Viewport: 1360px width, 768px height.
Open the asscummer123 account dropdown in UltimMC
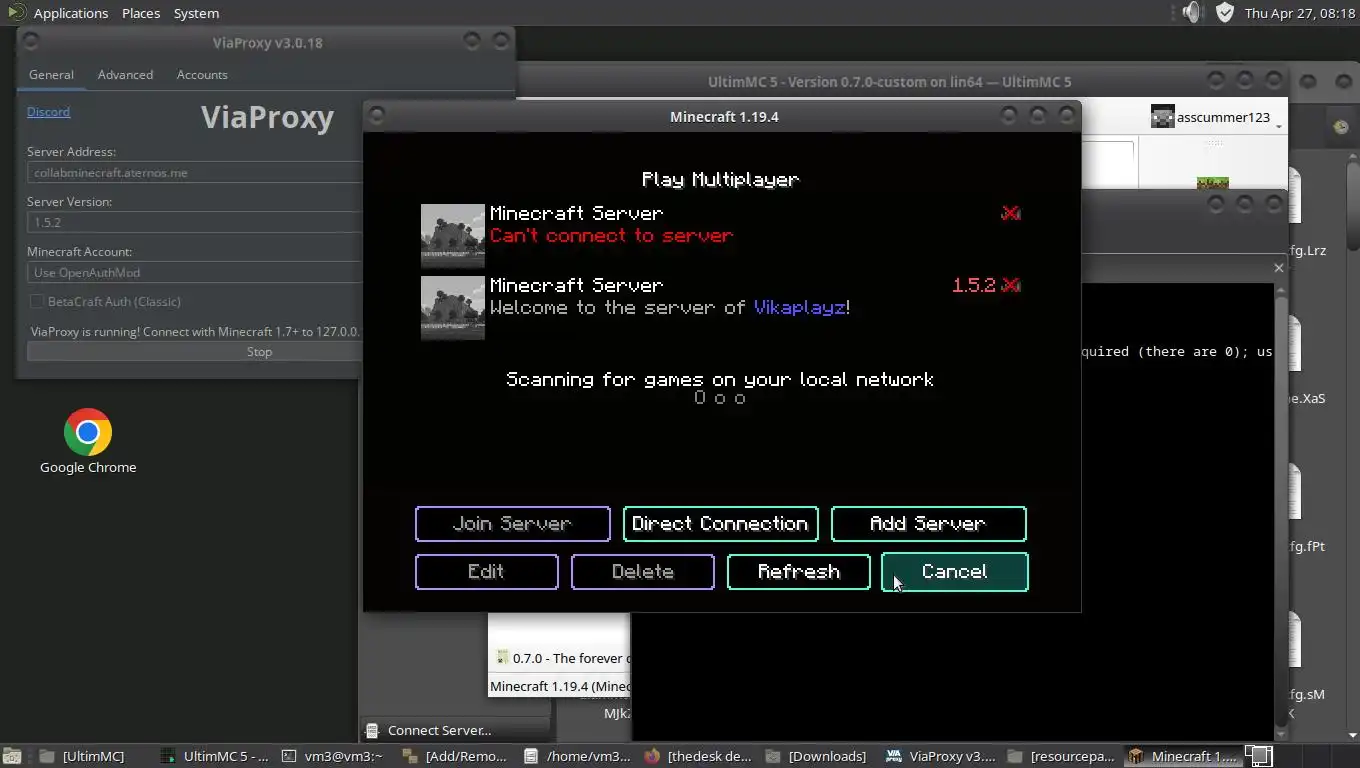[1216, 117]
